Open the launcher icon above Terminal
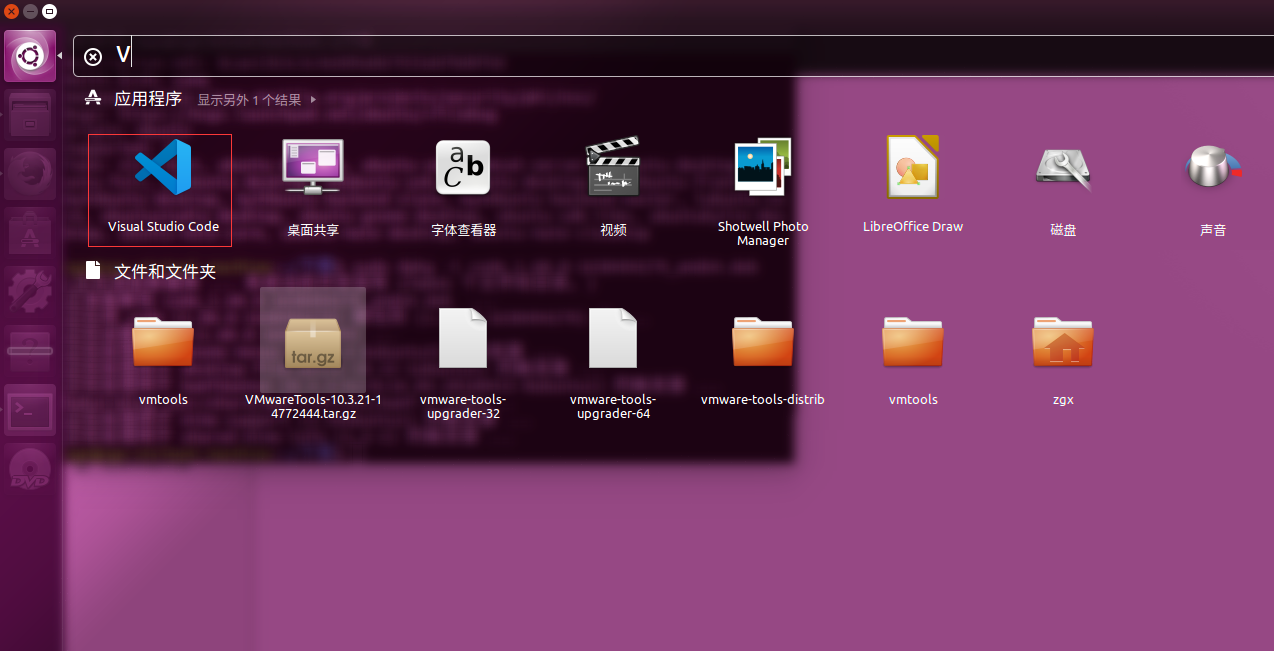Viewport: 1274px width, 651px height. 30,351
